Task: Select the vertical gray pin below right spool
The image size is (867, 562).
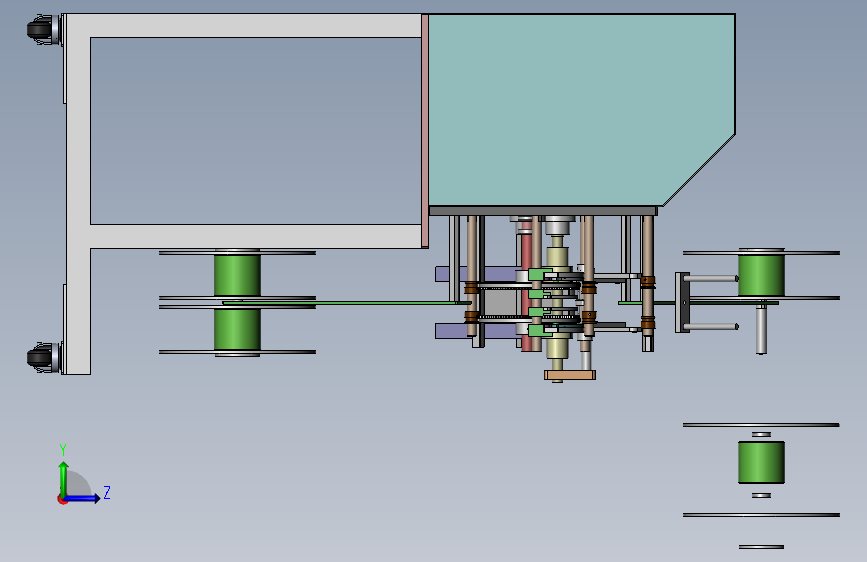Action: tap(761, 330)
